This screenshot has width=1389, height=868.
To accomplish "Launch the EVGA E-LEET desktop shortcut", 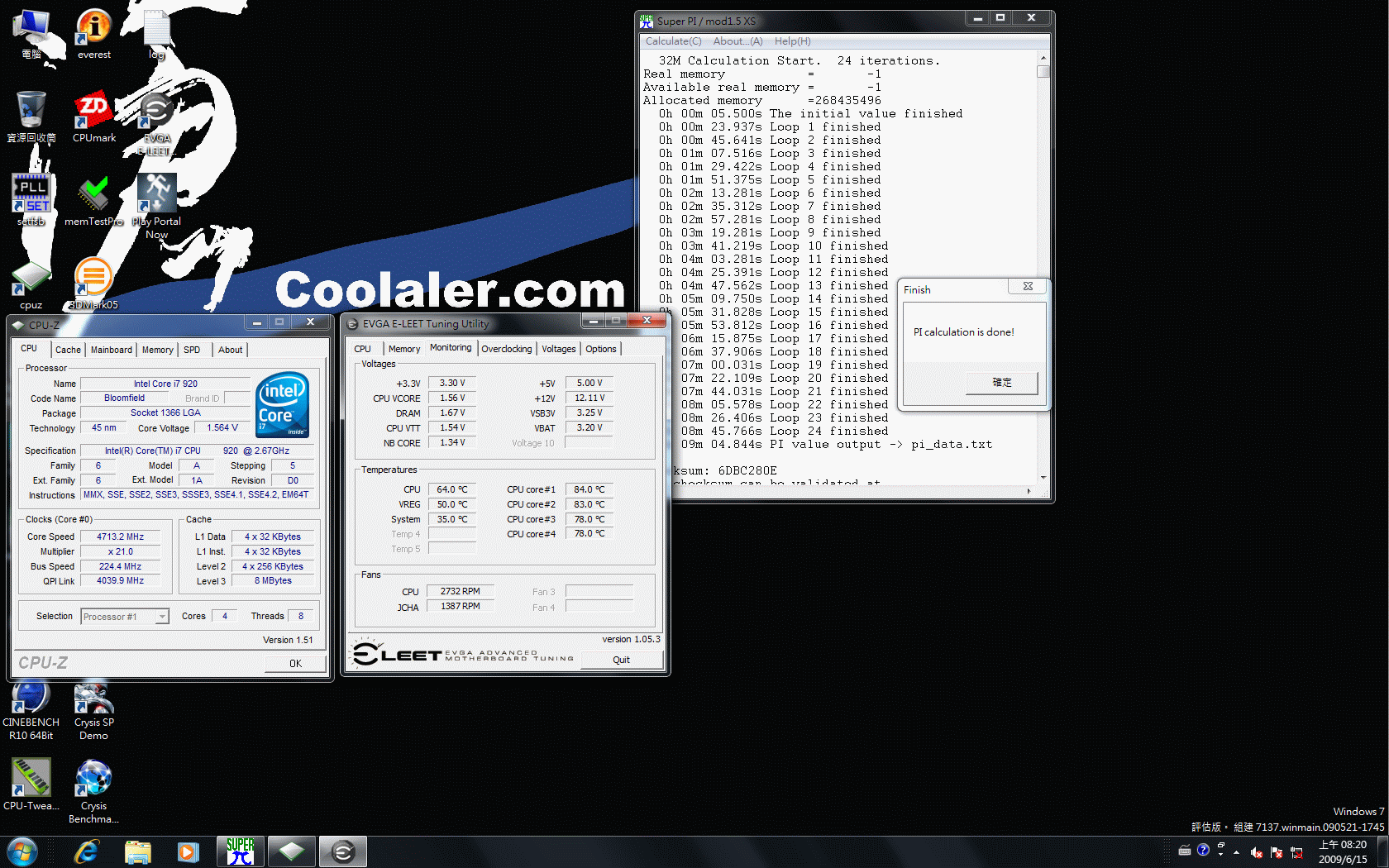I will [x=156, y=124].
